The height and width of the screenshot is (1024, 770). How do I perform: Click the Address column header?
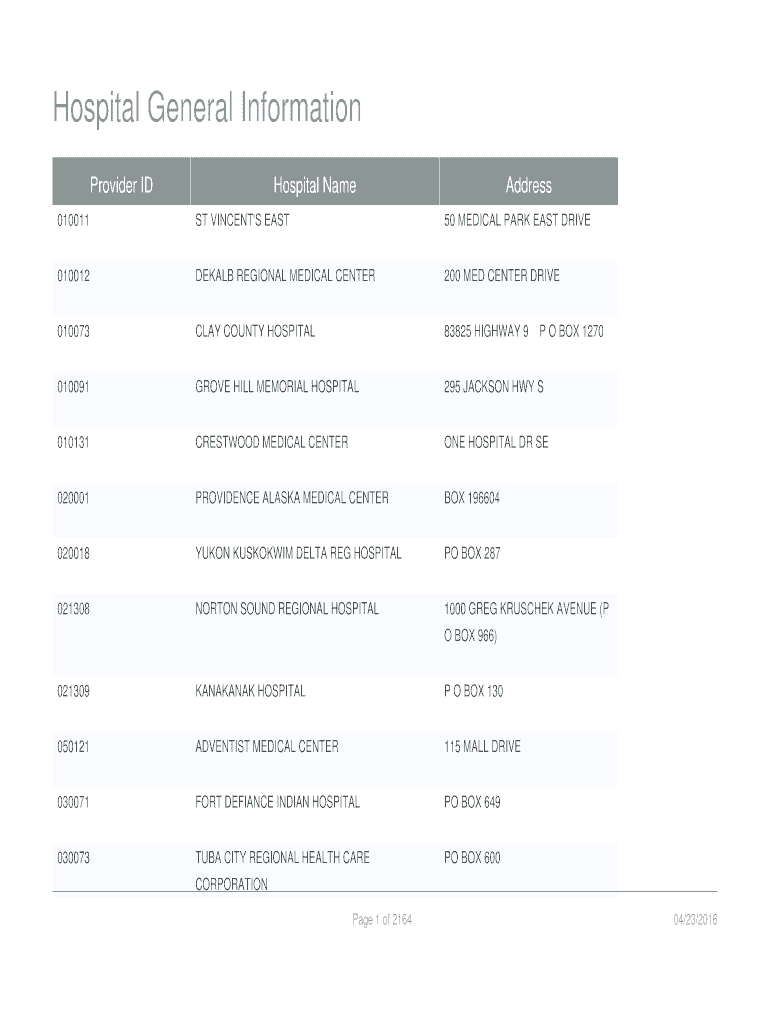point(528,185)
